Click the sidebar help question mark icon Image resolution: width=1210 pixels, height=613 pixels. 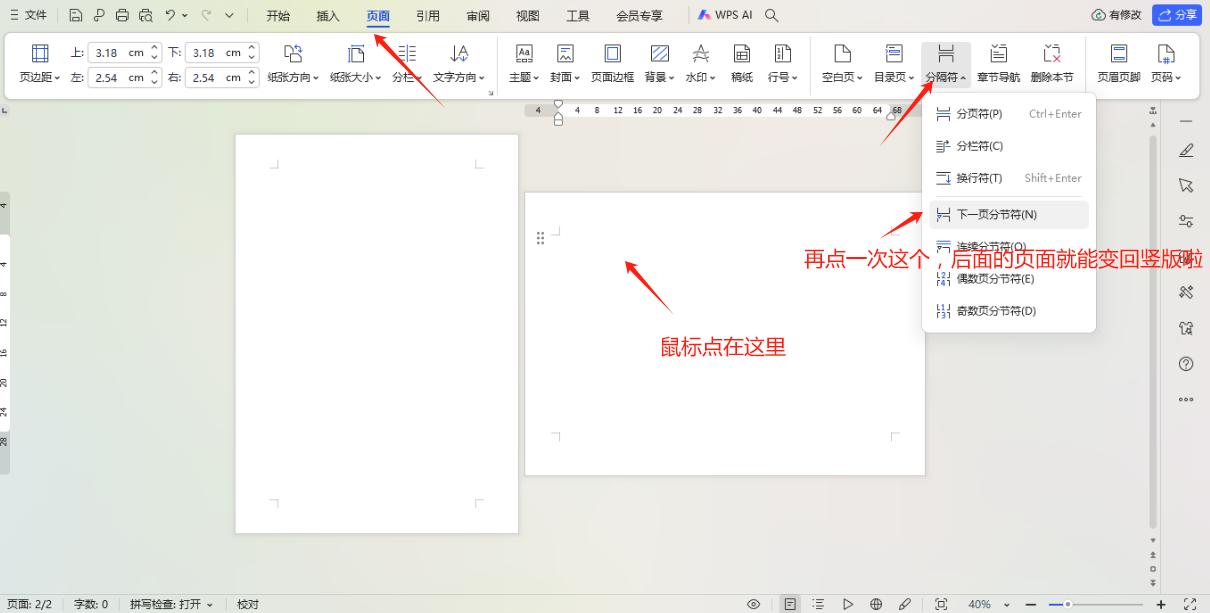(x=1186, y=363)
